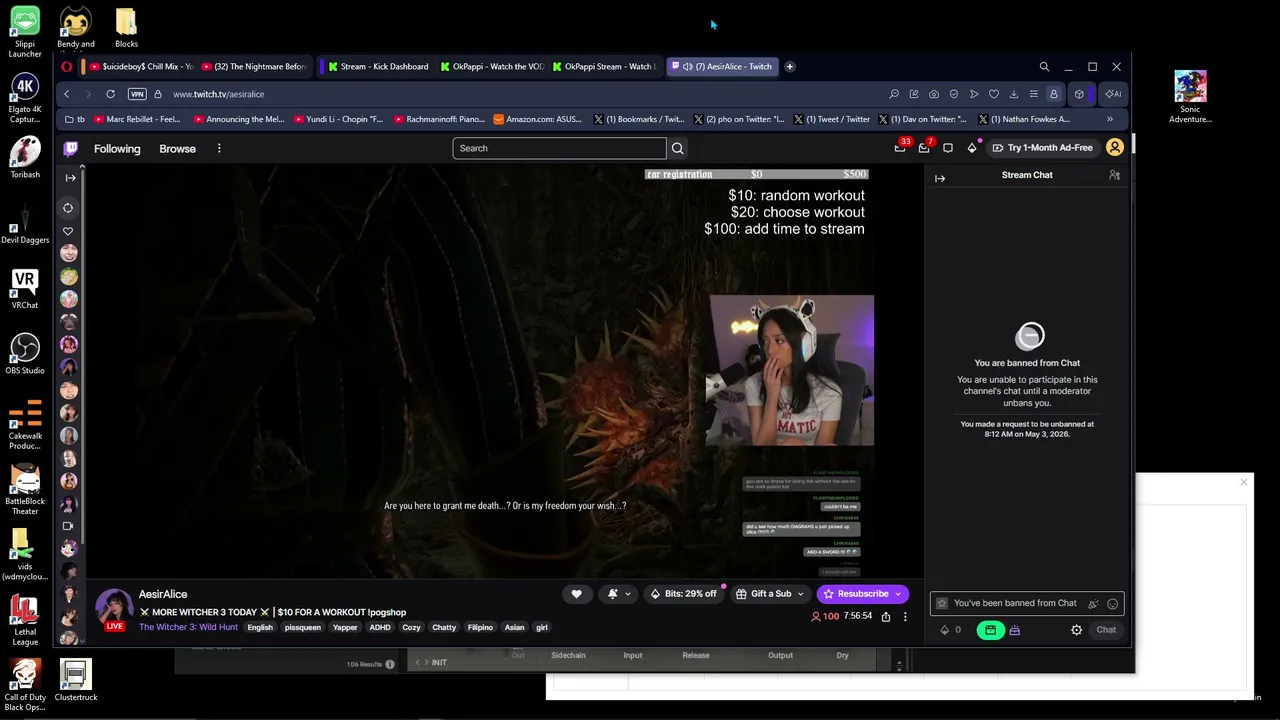The height and width of the screenshot is (720, 1280).
Task: Open The Witcher 3: Wild Hunt category link
Action: [188, 627]
